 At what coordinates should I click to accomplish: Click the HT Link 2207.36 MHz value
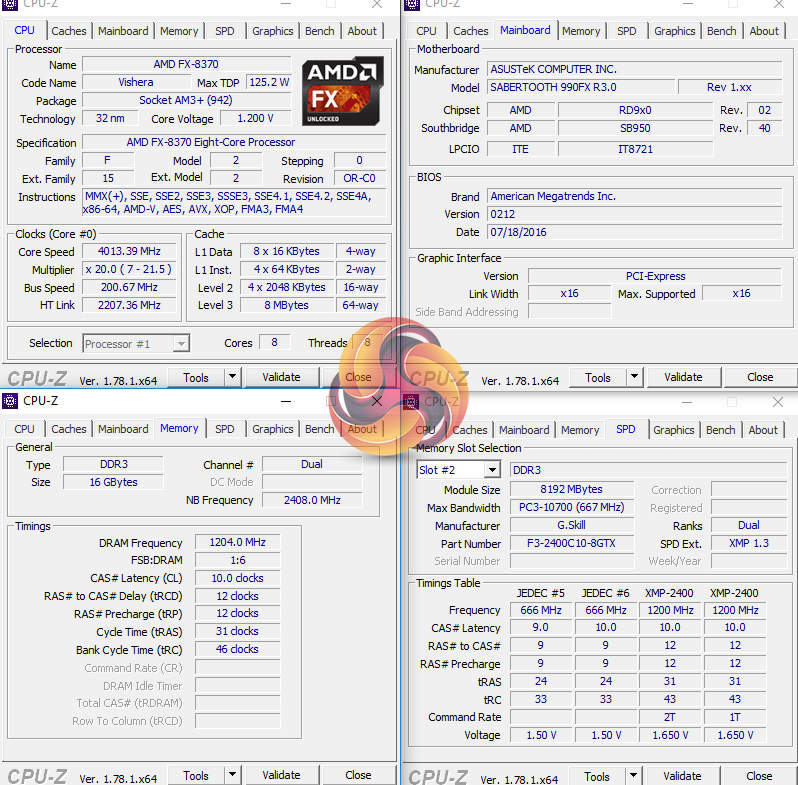coord(129,305)
